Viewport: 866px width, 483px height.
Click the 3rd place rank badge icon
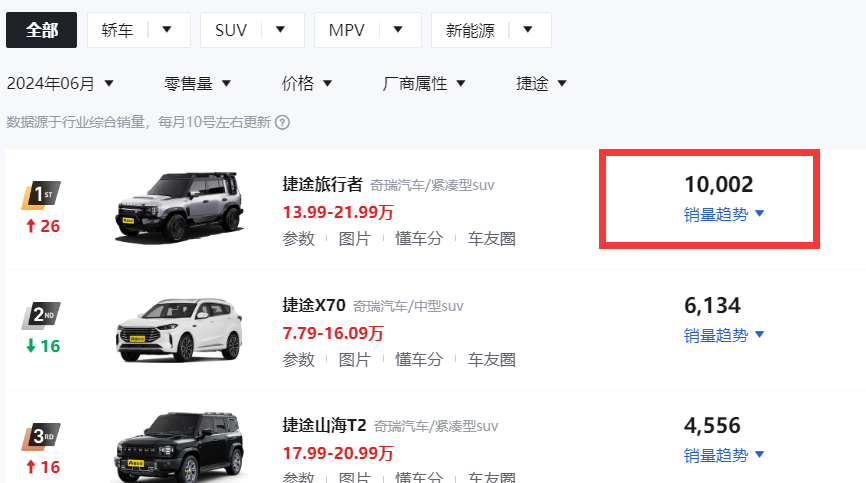click(41, 437)
